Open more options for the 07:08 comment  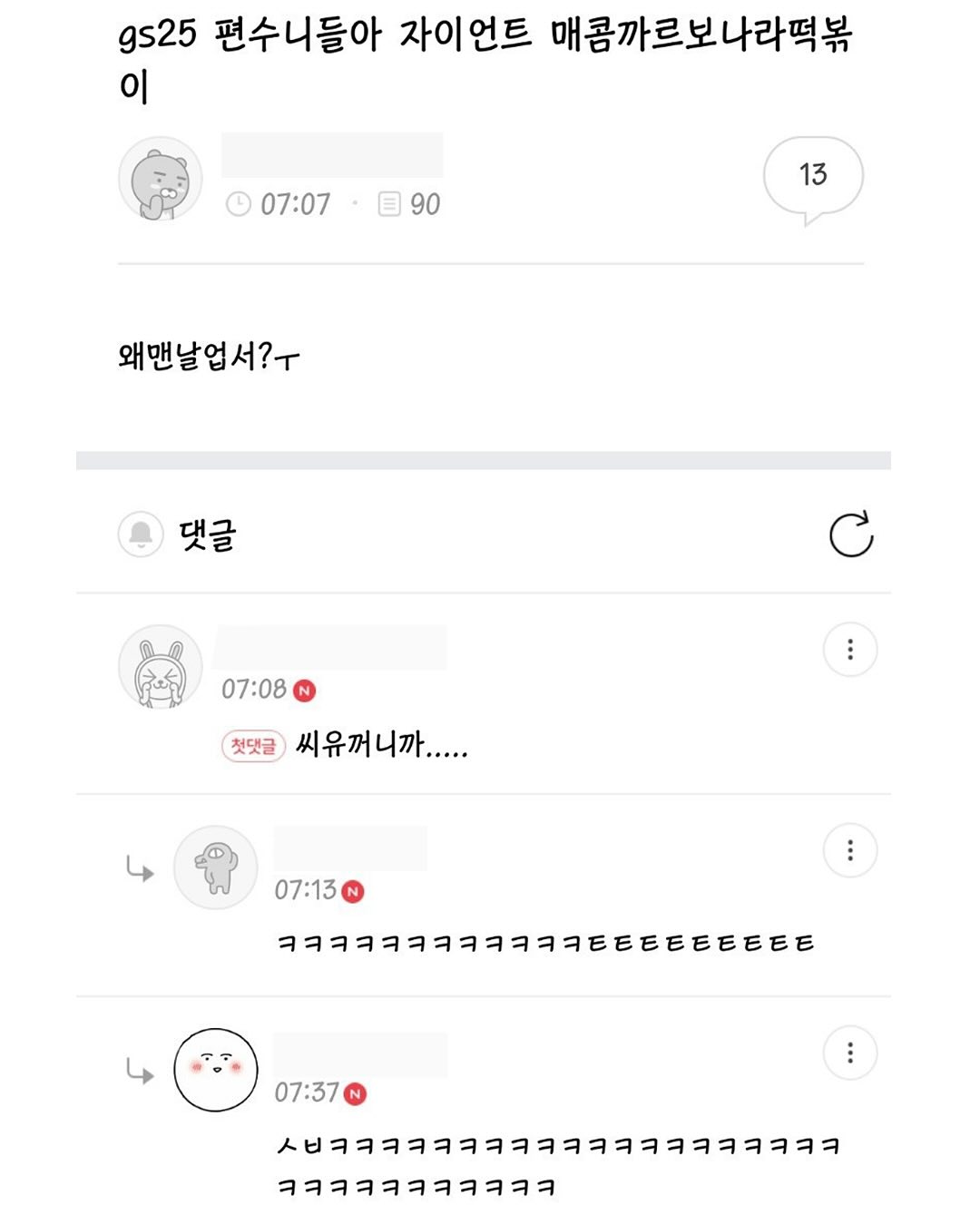click(849, 650)
